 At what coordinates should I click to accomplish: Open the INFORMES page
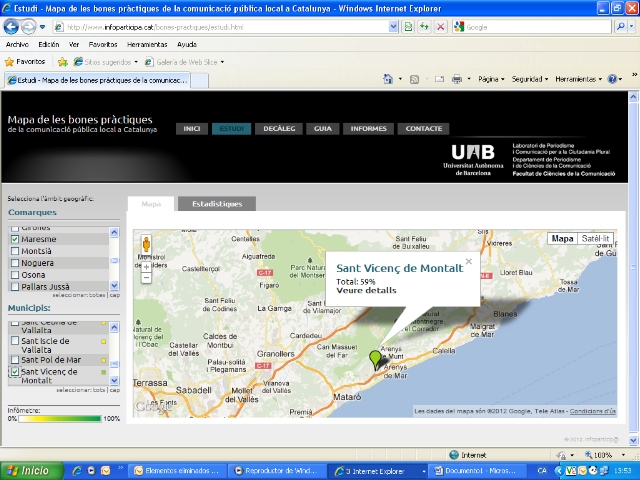[x=369, y=129]
